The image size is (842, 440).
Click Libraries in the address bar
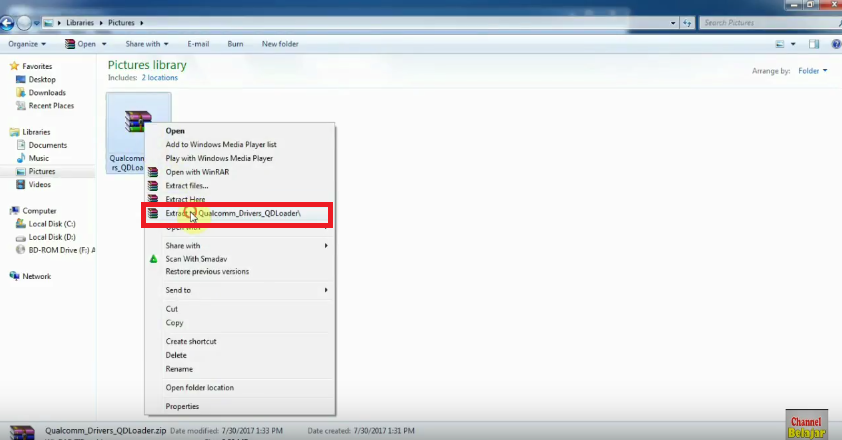pyautogui.click(x=79, y=23)
